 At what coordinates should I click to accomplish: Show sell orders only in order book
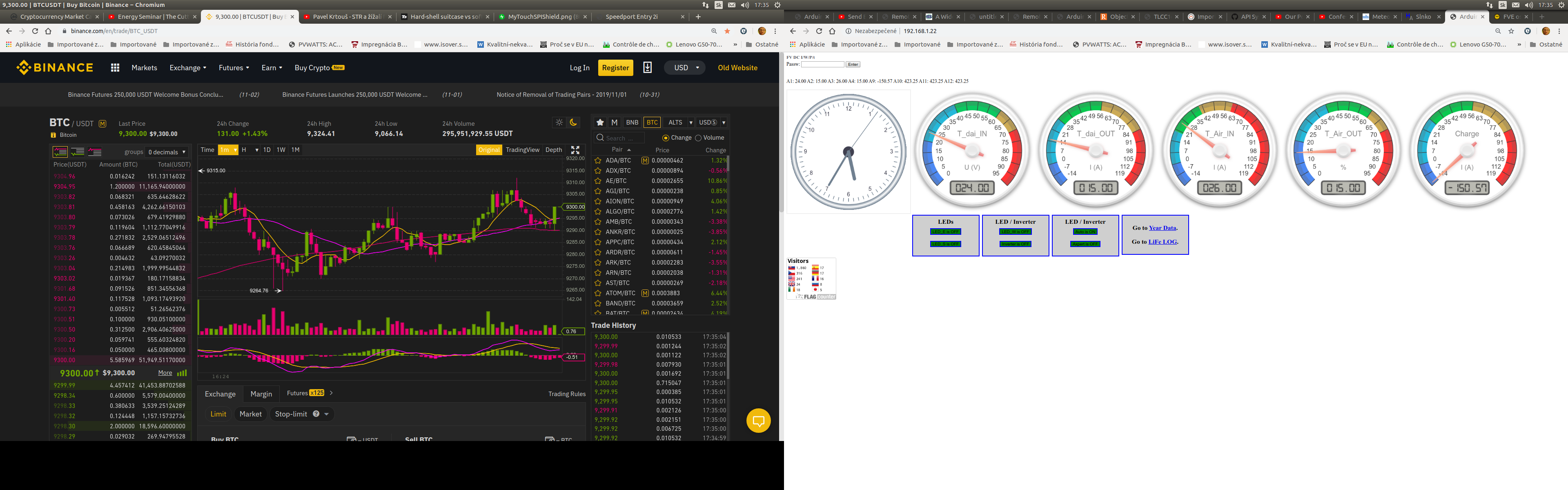95,151
